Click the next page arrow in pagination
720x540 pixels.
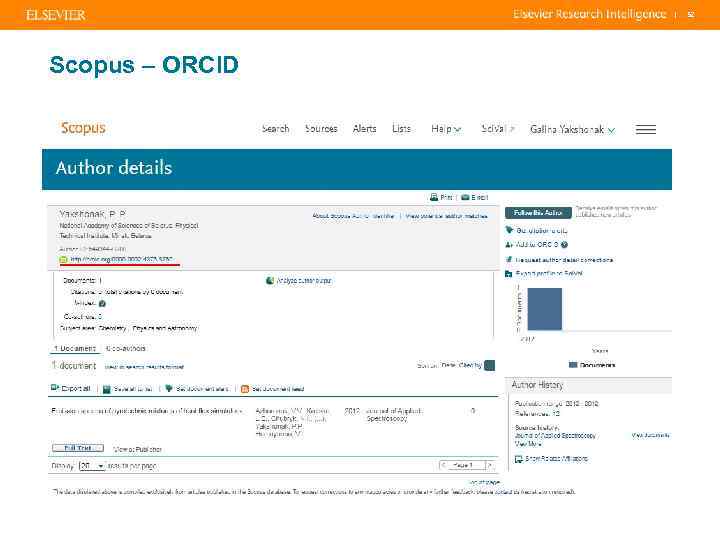[x=490, y=466]
